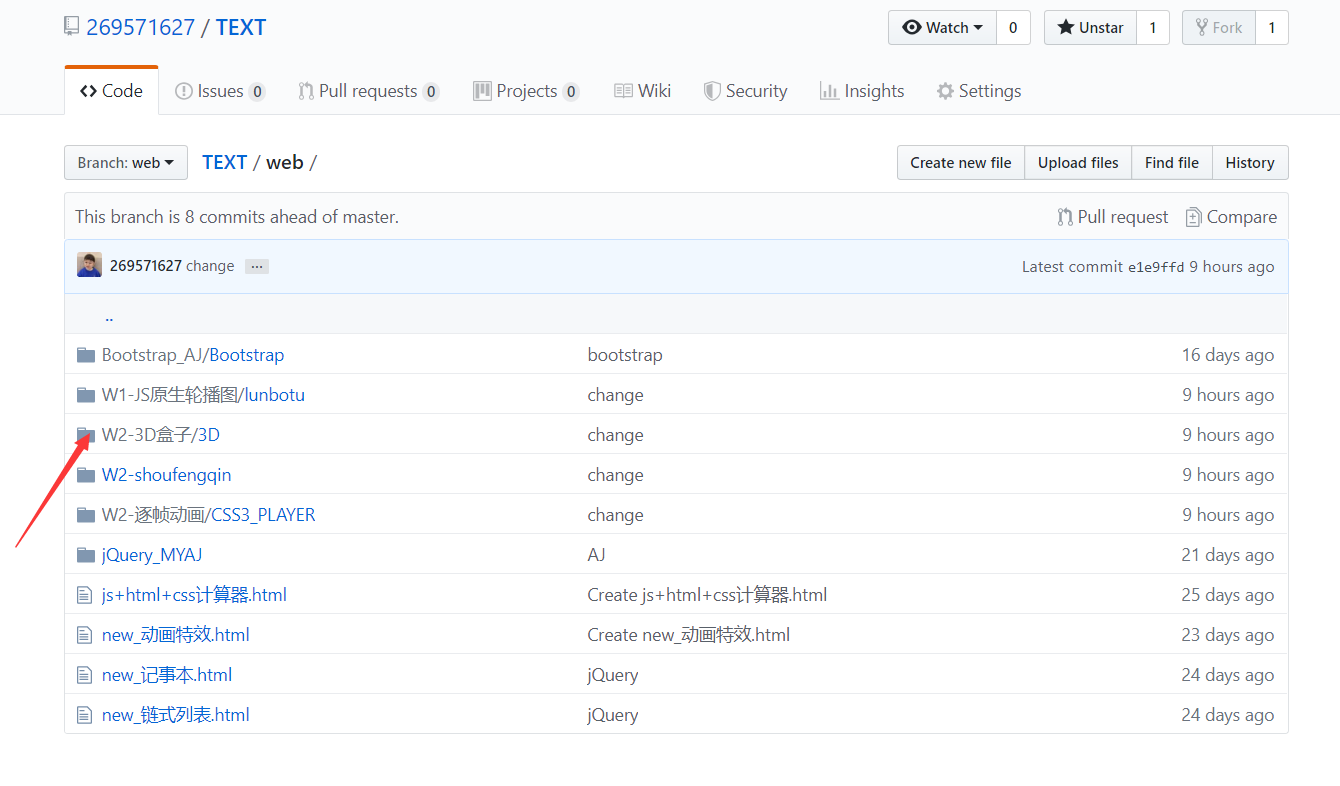Switch to the Issues tab
Screen dimensions: 1340x786
219,90
